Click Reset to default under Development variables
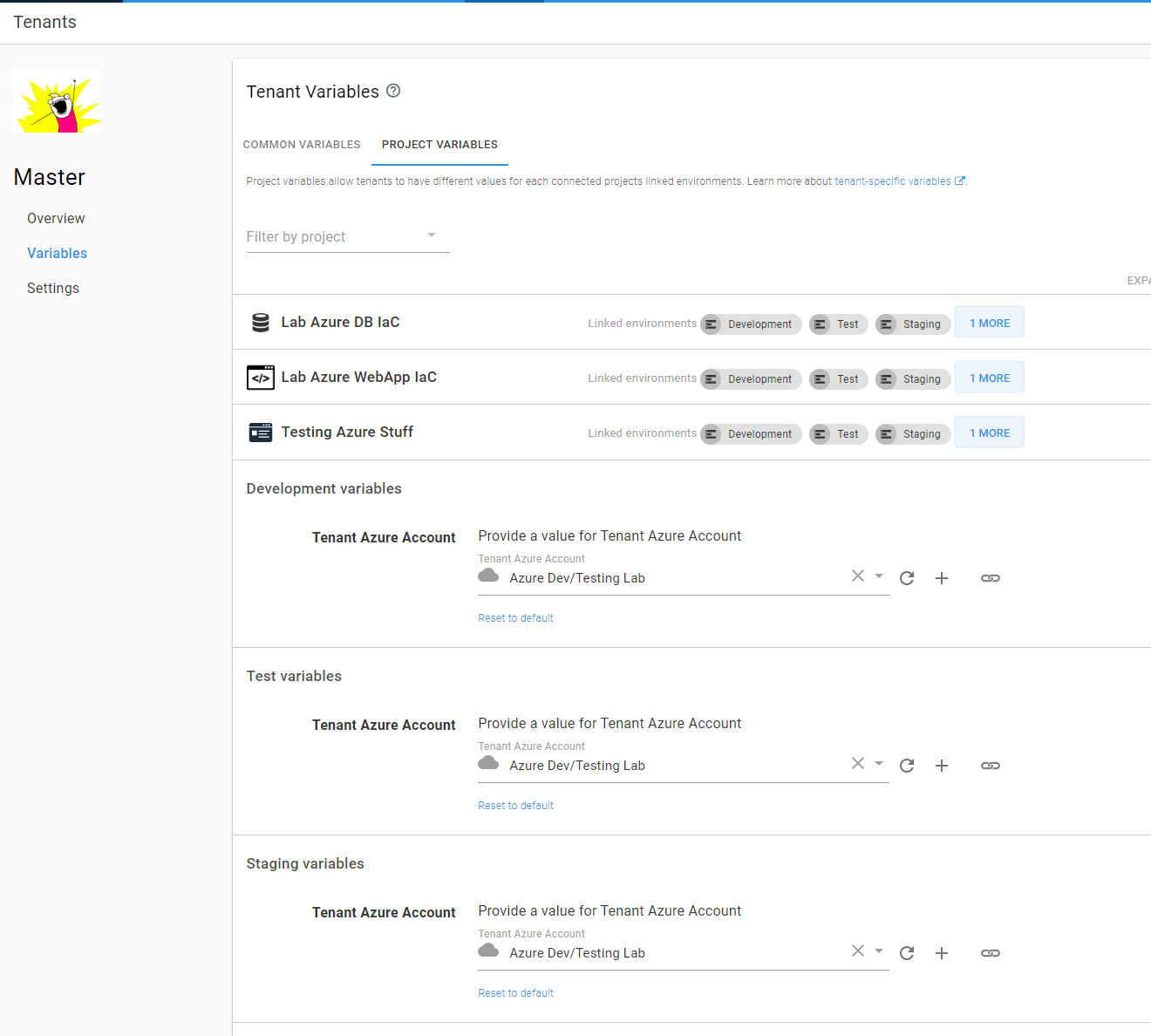1151x1036 pixels. click(515, 617)
